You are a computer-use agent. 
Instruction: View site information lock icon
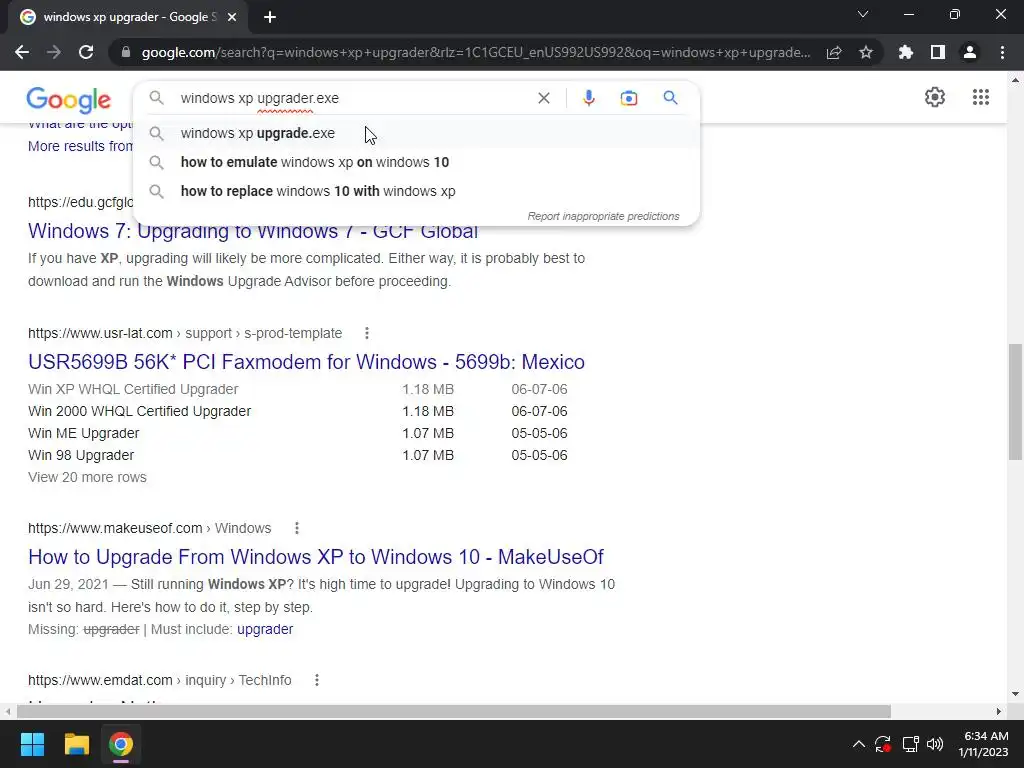(126, 52)
